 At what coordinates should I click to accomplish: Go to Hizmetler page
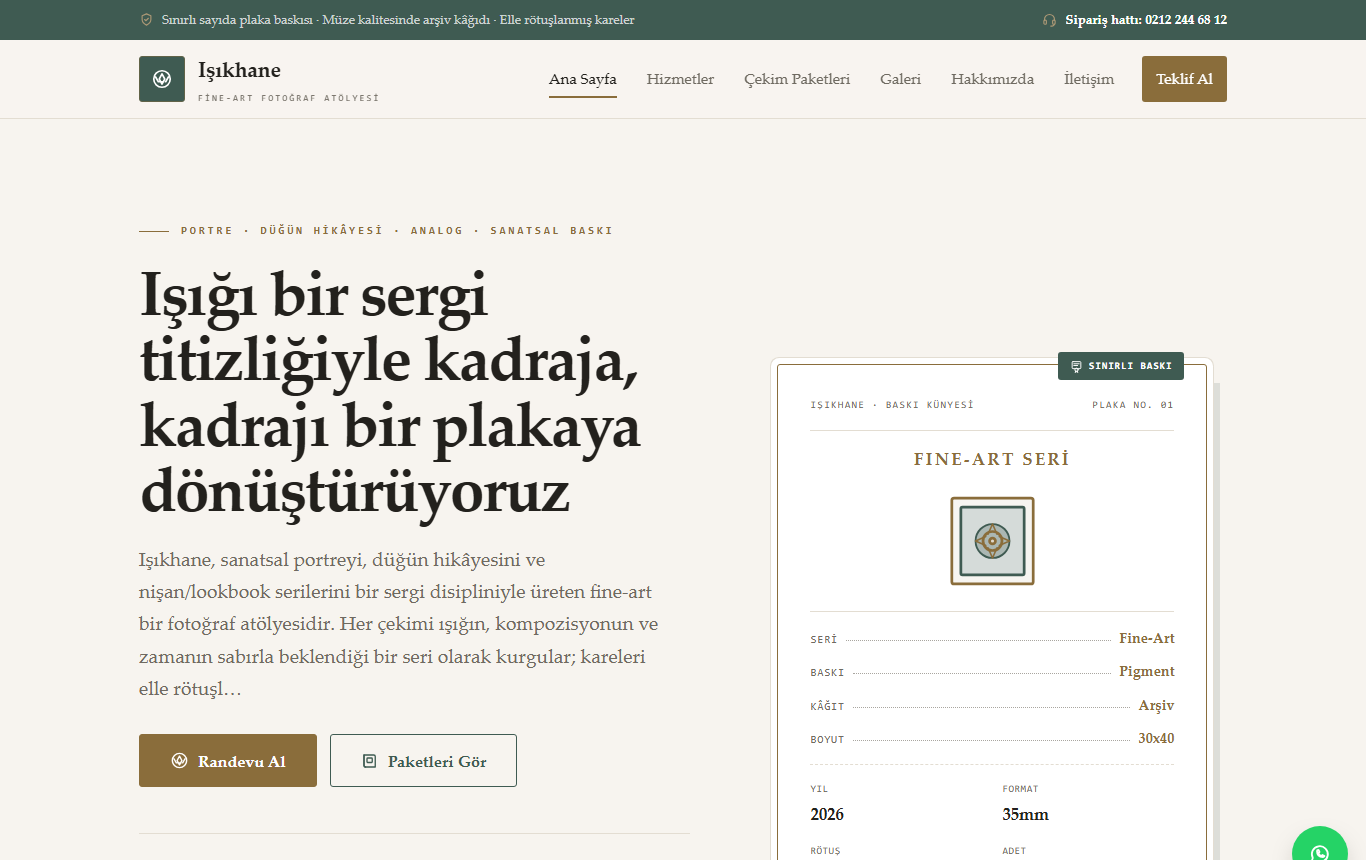680,79
